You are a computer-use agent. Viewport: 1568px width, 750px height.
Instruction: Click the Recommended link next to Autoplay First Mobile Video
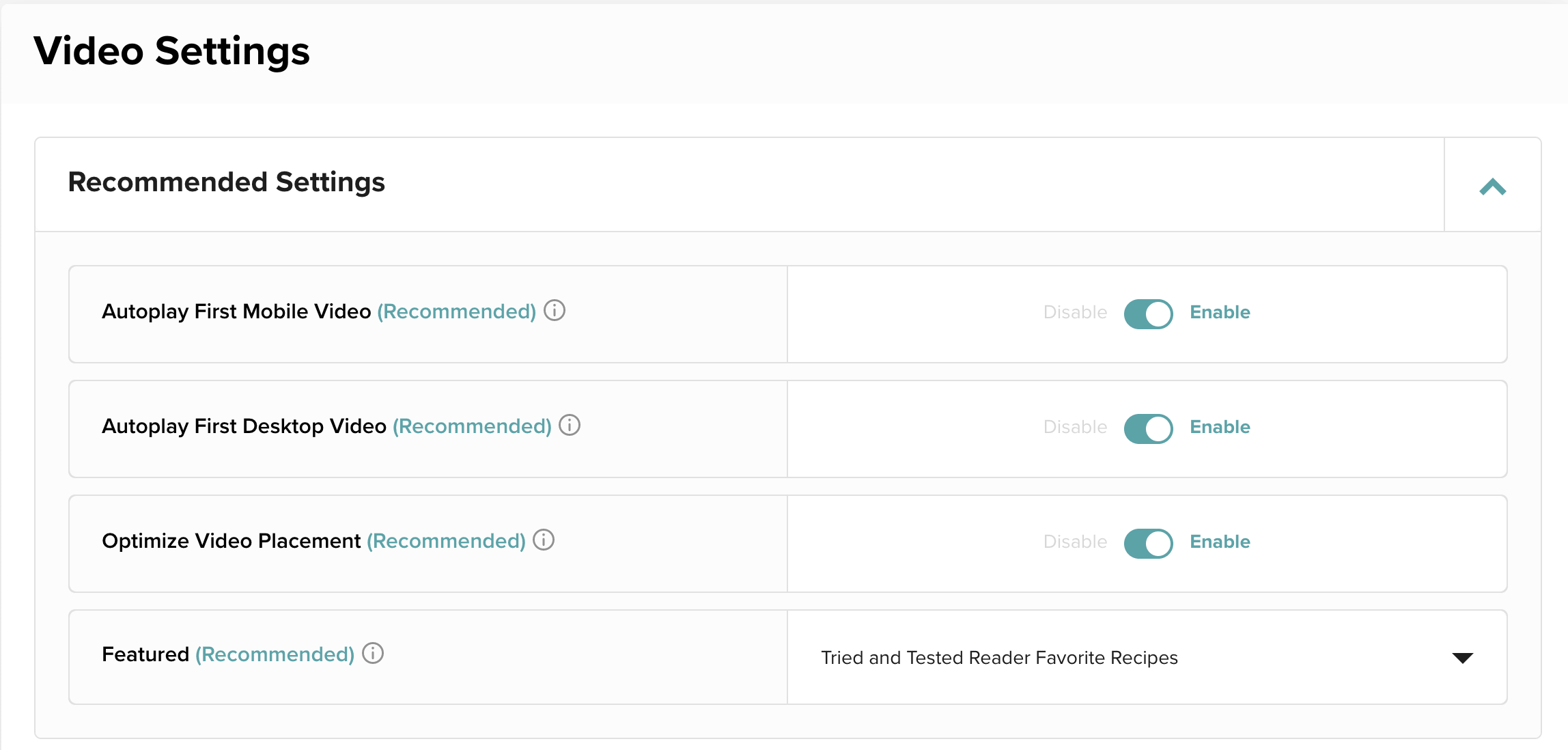click(x=456, y=311)
